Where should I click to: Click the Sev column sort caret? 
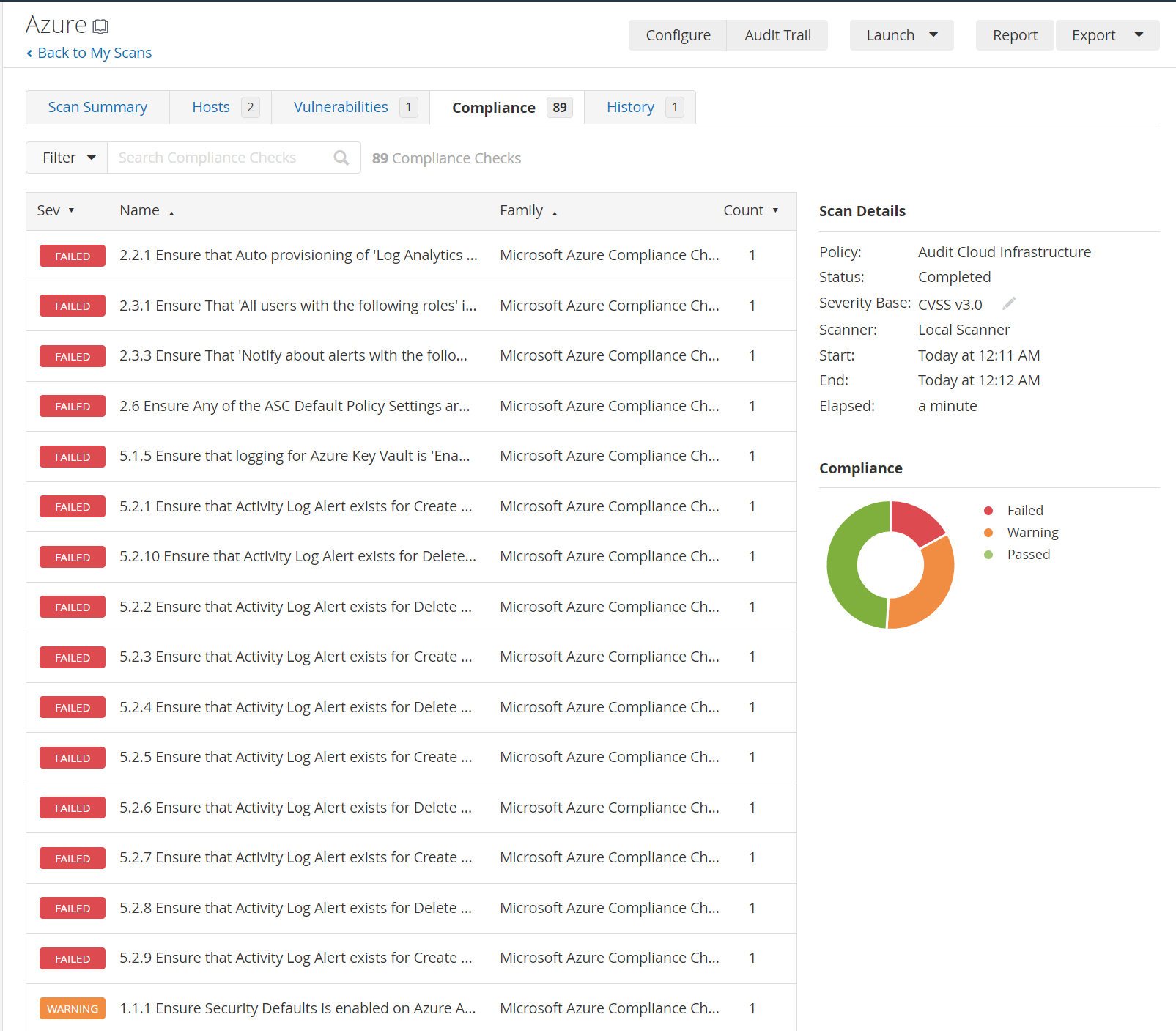click(x=70, y=212)
